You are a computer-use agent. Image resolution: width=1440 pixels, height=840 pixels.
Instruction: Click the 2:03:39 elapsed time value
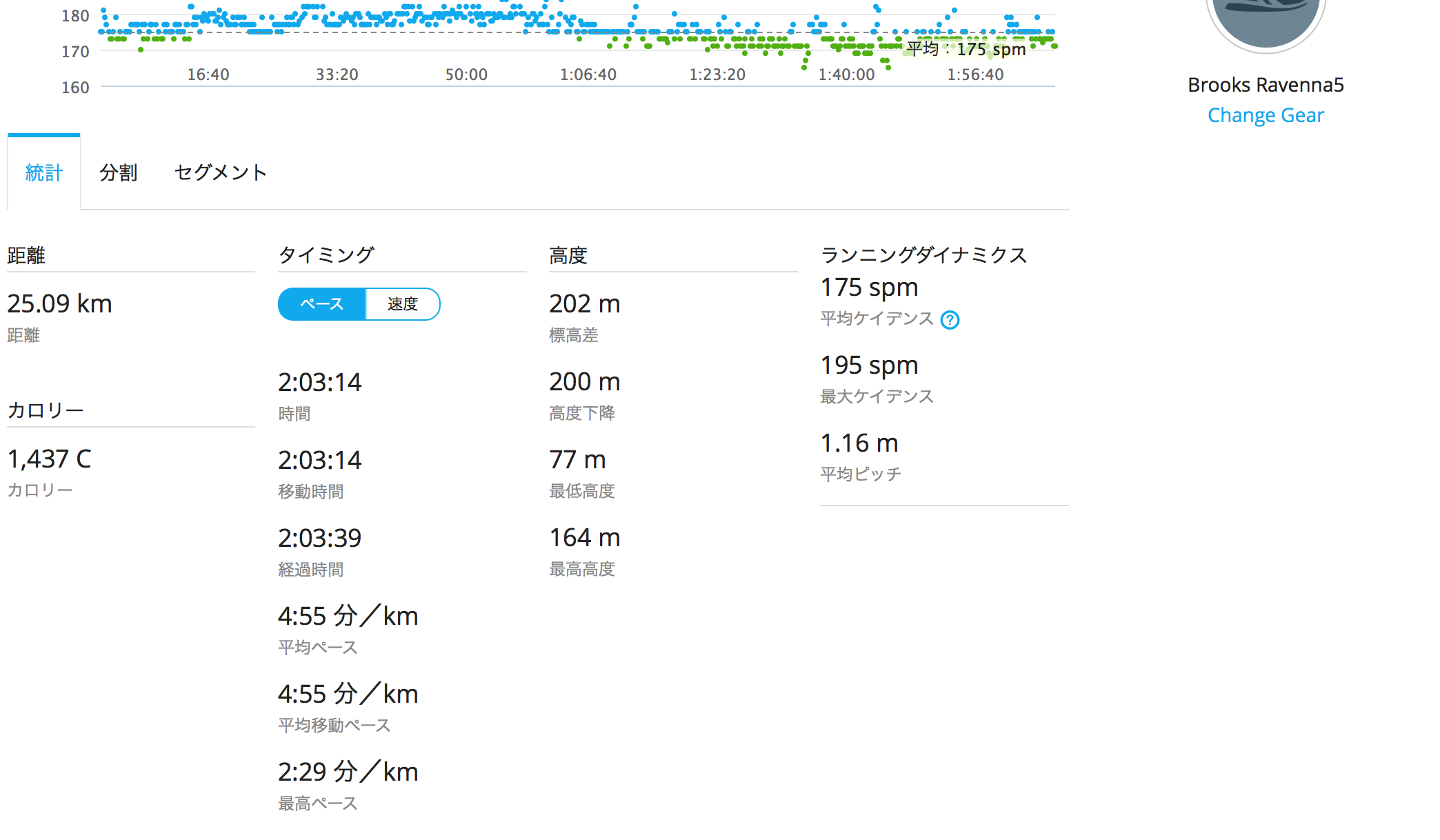(319, 538)
